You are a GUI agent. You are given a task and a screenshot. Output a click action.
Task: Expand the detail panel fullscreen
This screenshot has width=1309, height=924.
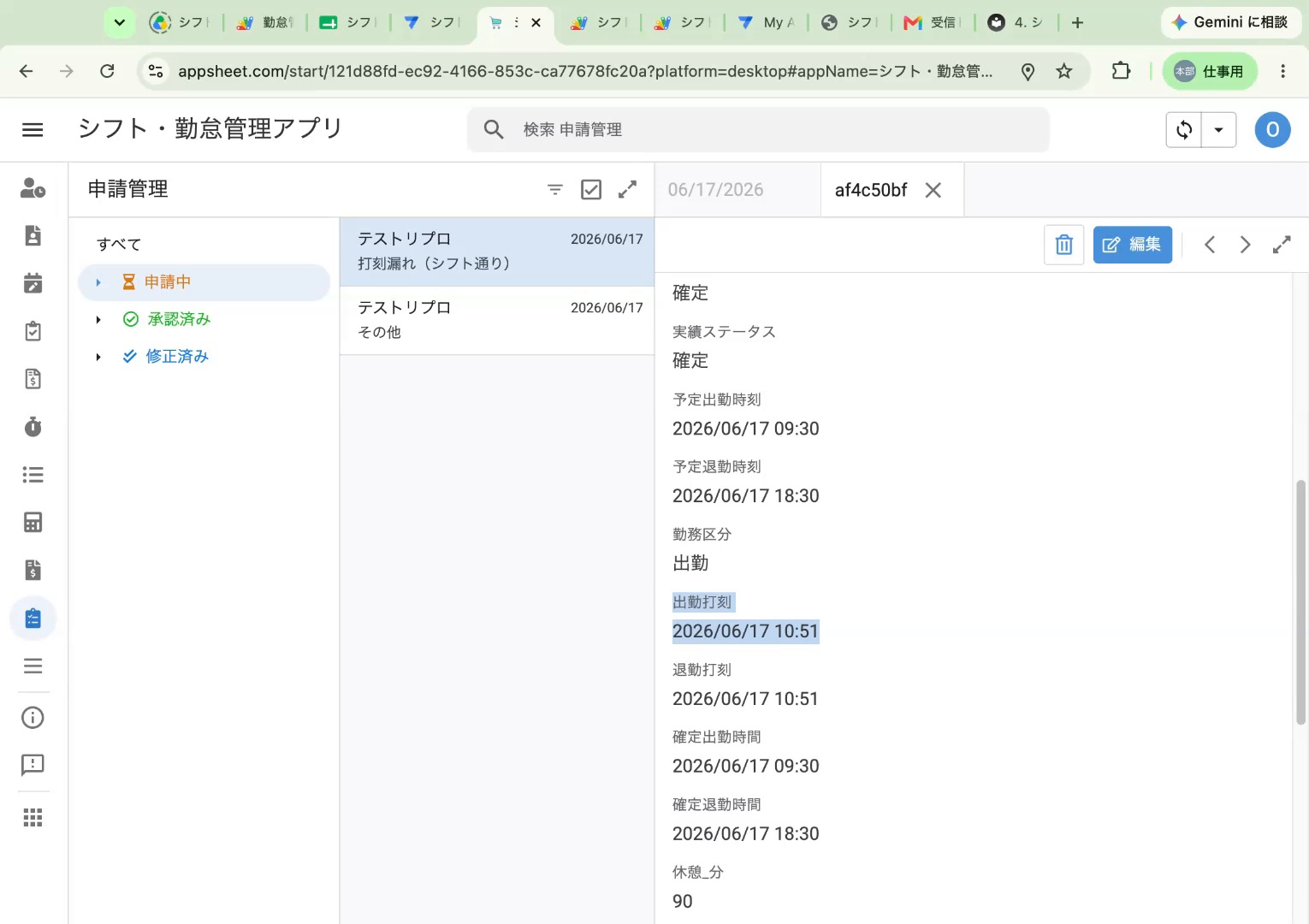(x=1282, y=245)
